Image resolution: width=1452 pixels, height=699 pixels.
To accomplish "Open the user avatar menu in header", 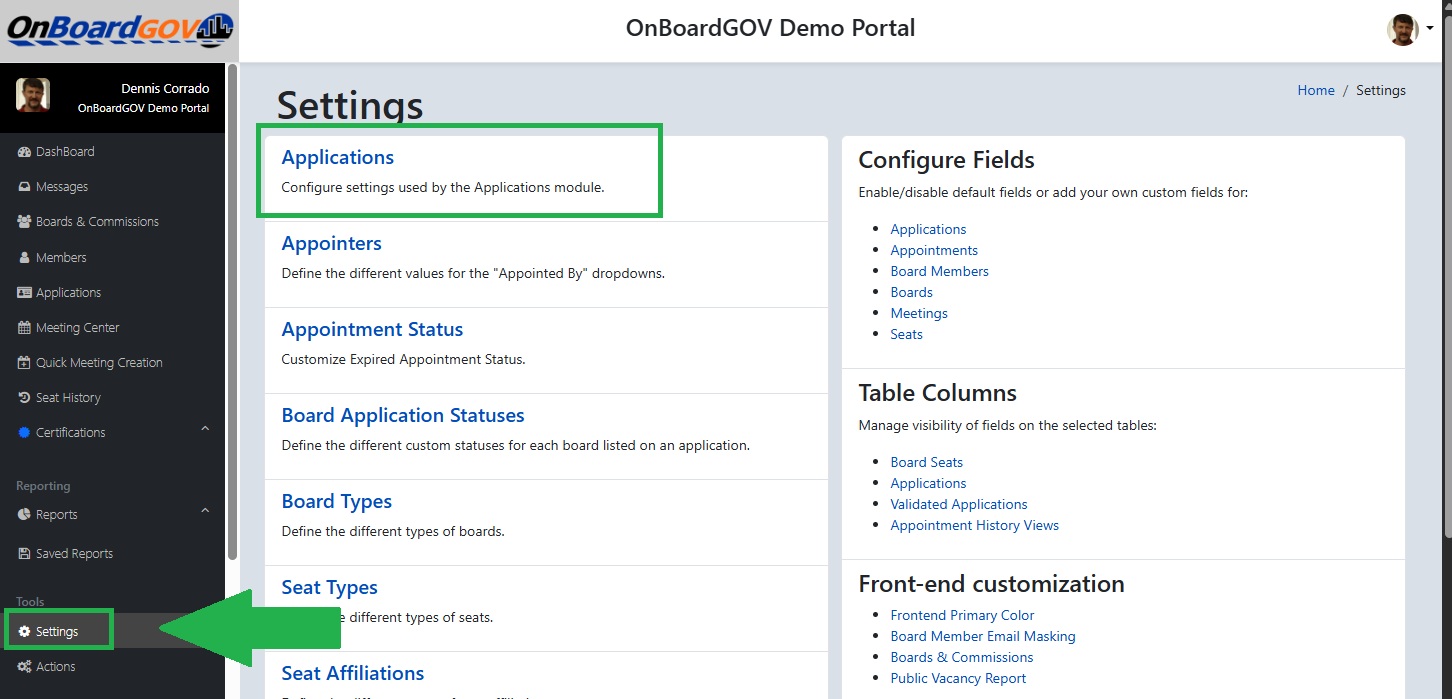I will (x=1410, y=29).
